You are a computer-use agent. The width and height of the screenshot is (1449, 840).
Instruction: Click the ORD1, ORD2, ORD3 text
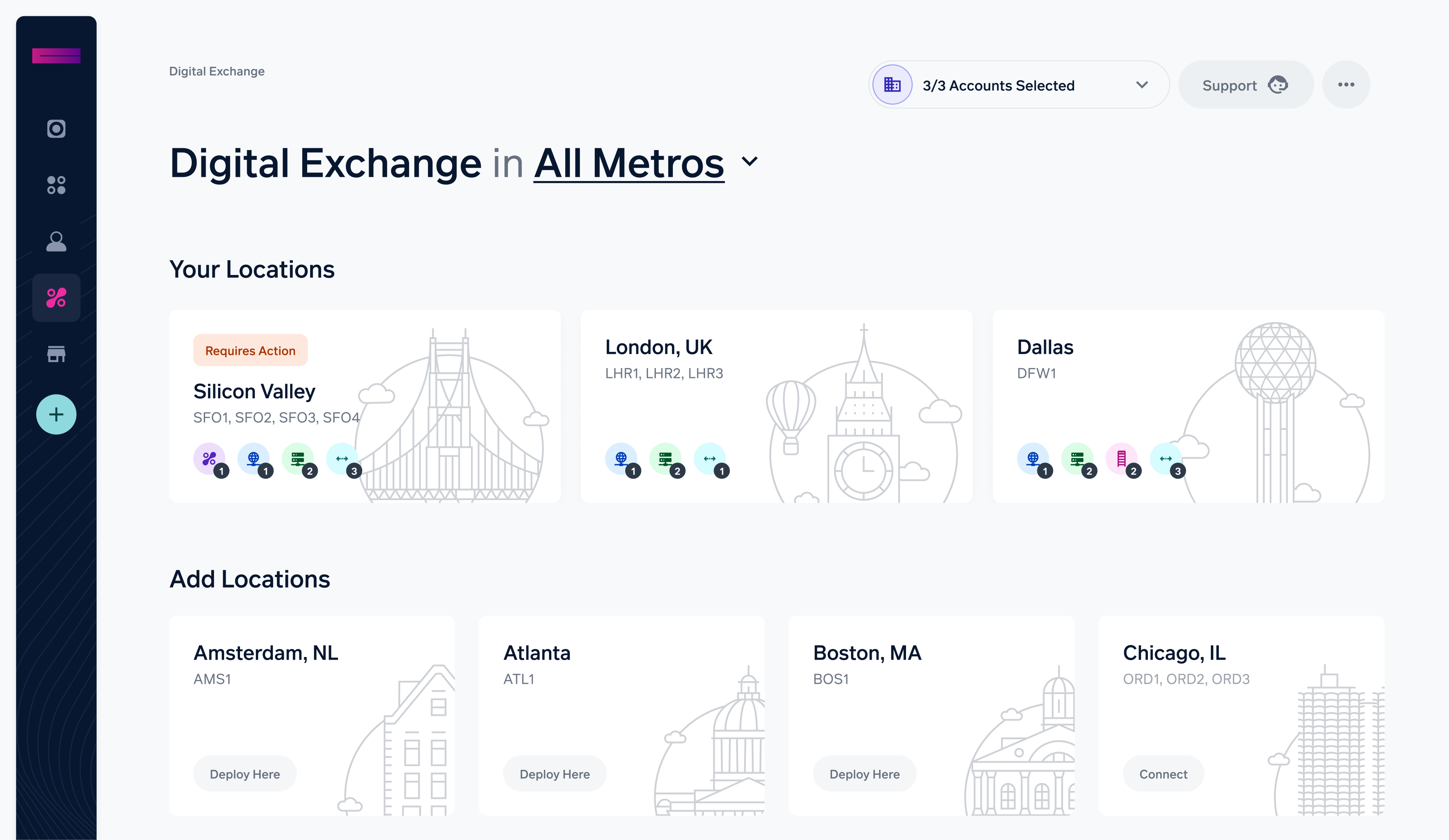click(1186, 680)
